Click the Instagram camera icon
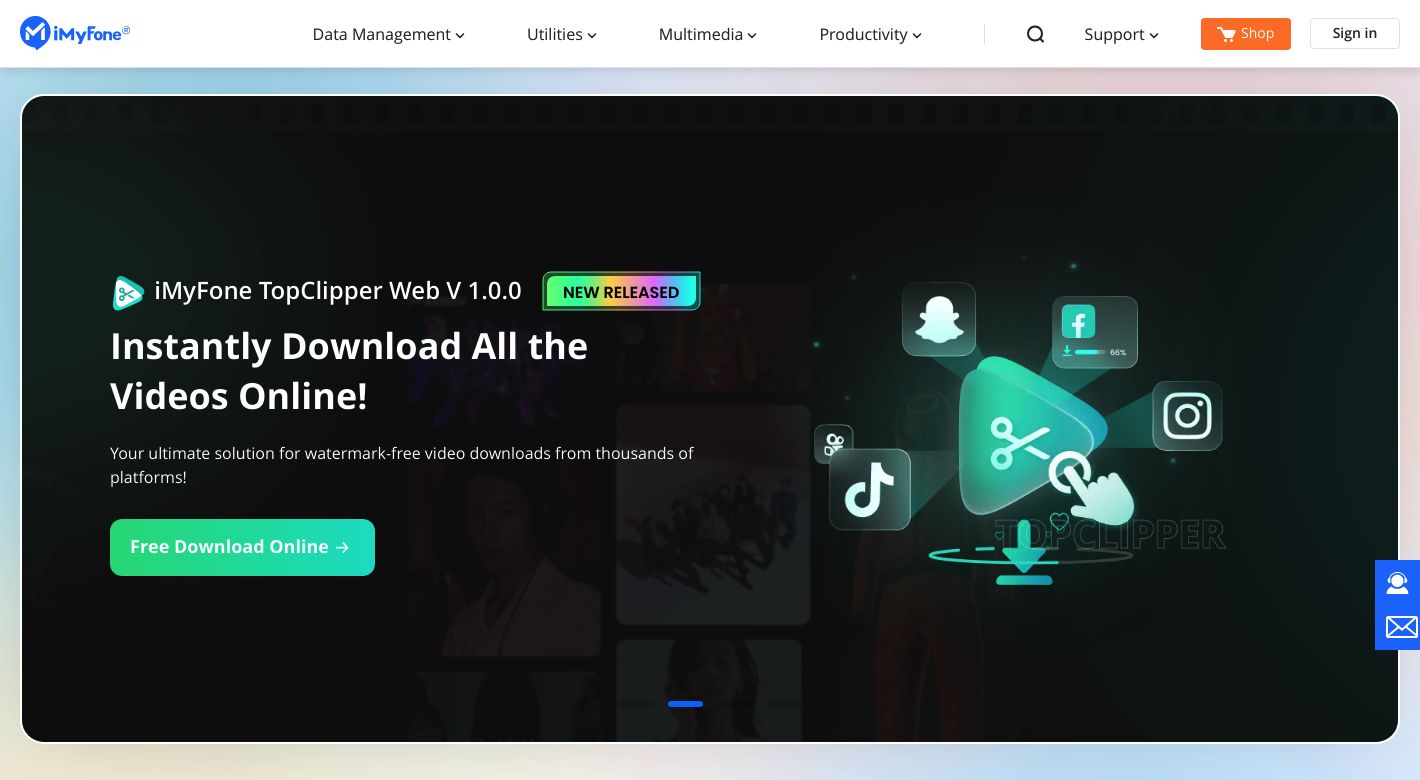 pyautogui.click(x=1187, y=415)
